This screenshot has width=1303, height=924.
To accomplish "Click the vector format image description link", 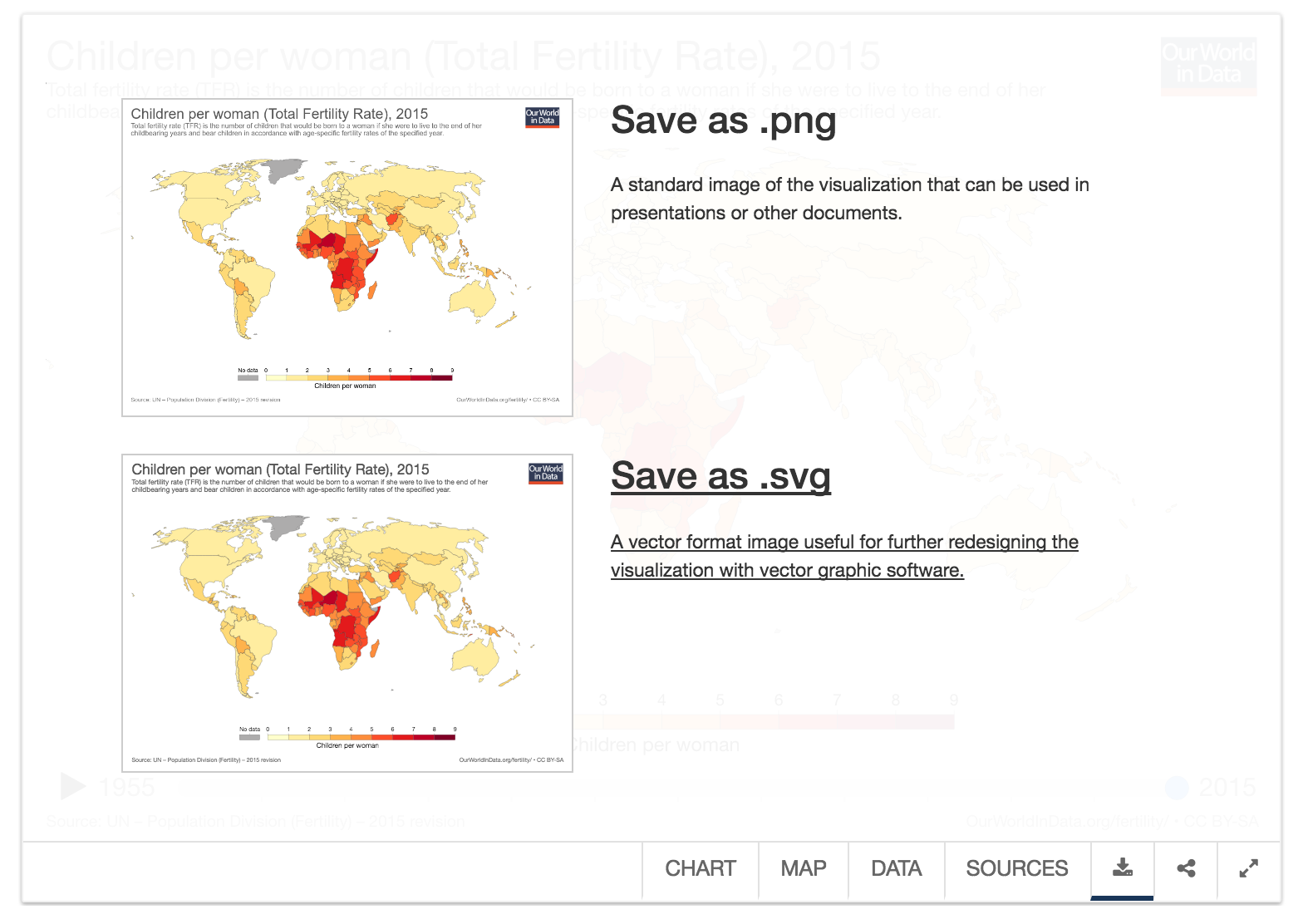I will coord(844,556).
